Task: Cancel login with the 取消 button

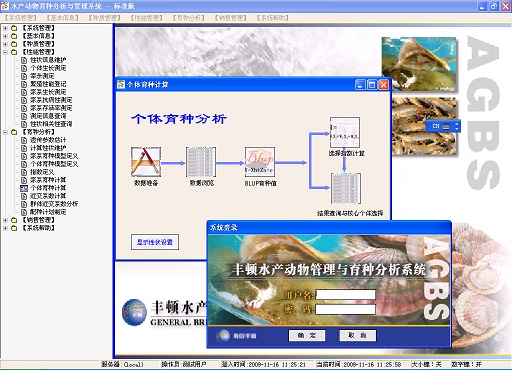Action: (358, 335)
